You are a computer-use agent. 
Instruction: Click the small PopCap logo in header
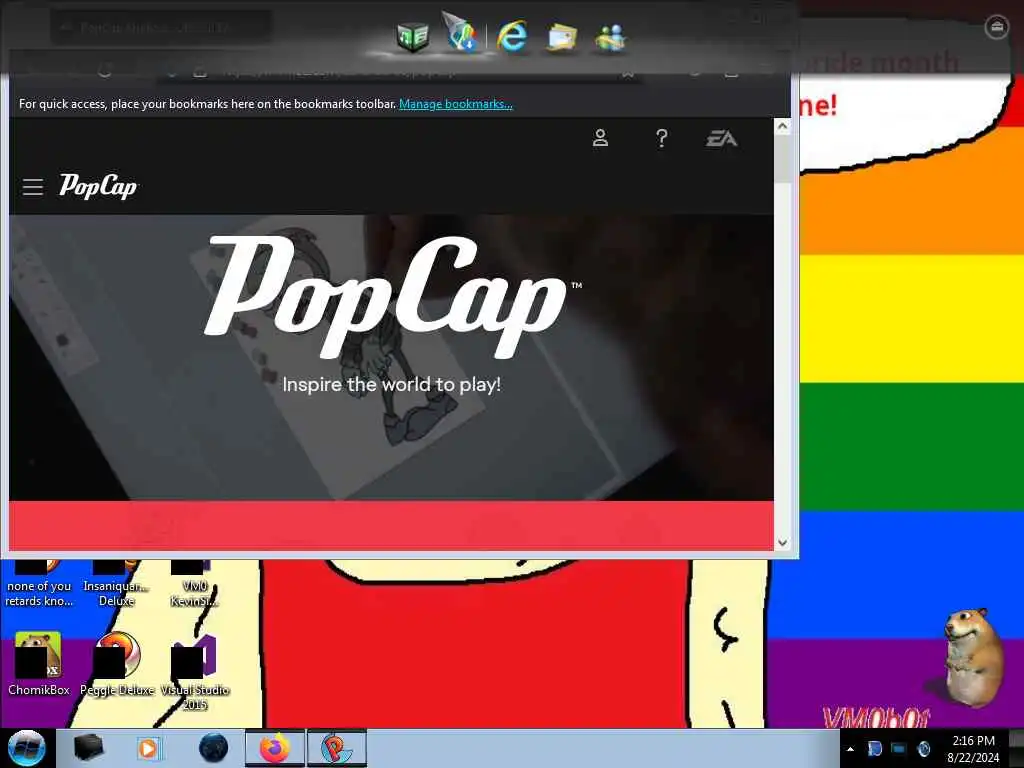(x=98, y=187)
